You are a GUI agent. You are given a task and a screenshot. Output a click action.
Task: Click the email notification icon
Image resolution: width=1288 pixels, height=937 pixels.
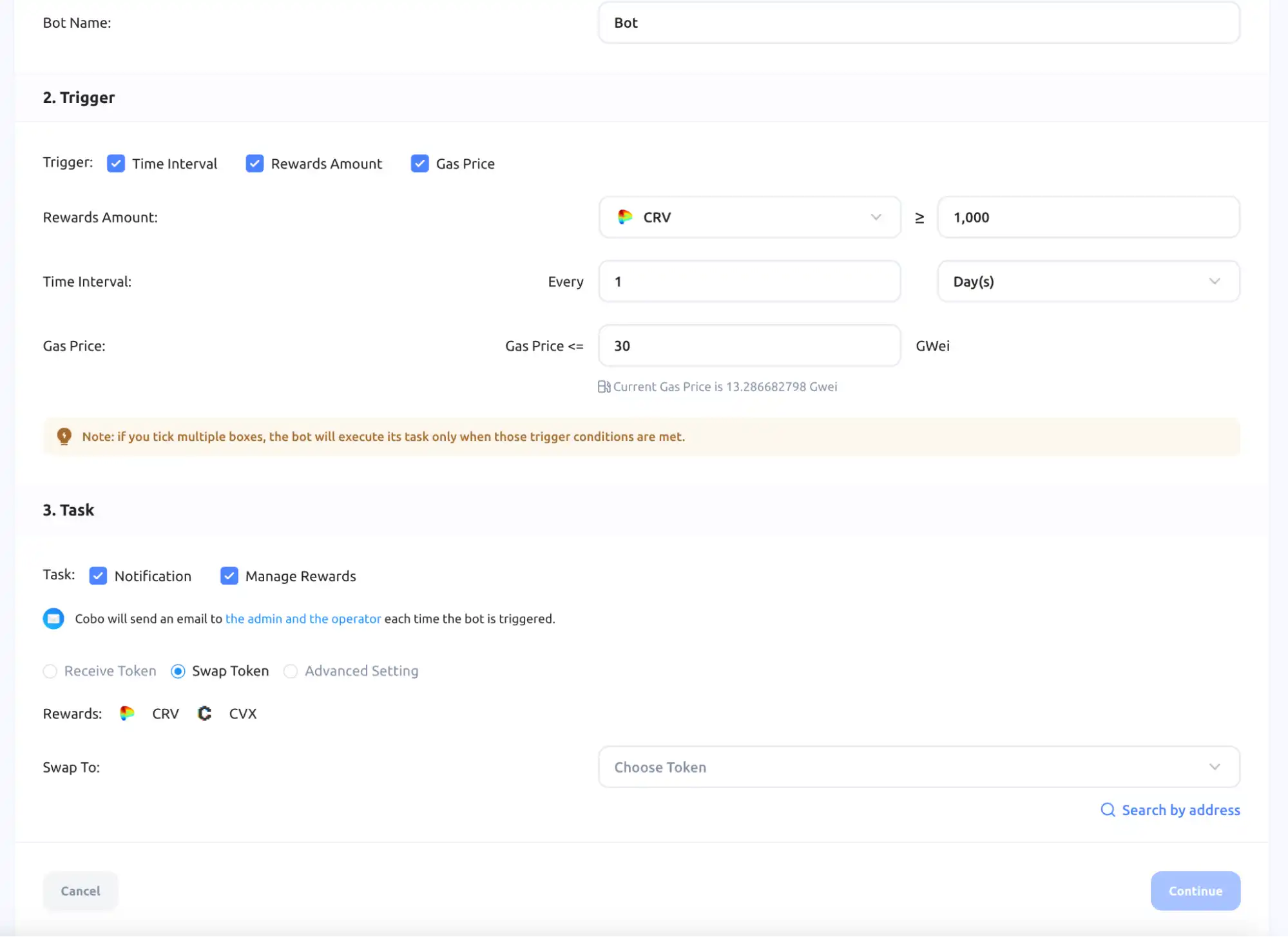tap(53, 619)
